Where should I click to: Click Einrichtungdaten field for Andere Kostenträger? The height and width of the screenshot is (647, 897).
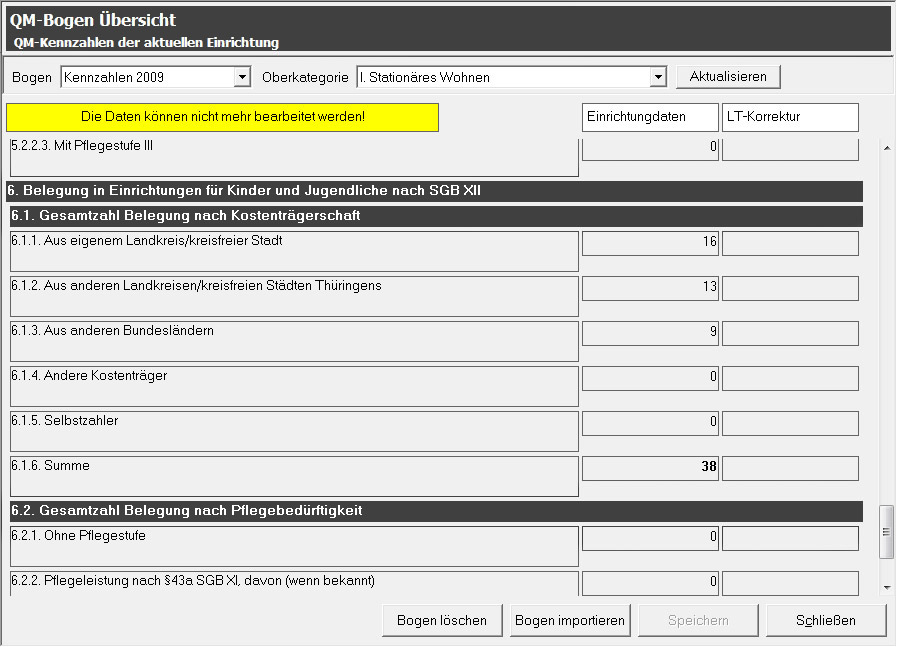(x=650, y=378)
